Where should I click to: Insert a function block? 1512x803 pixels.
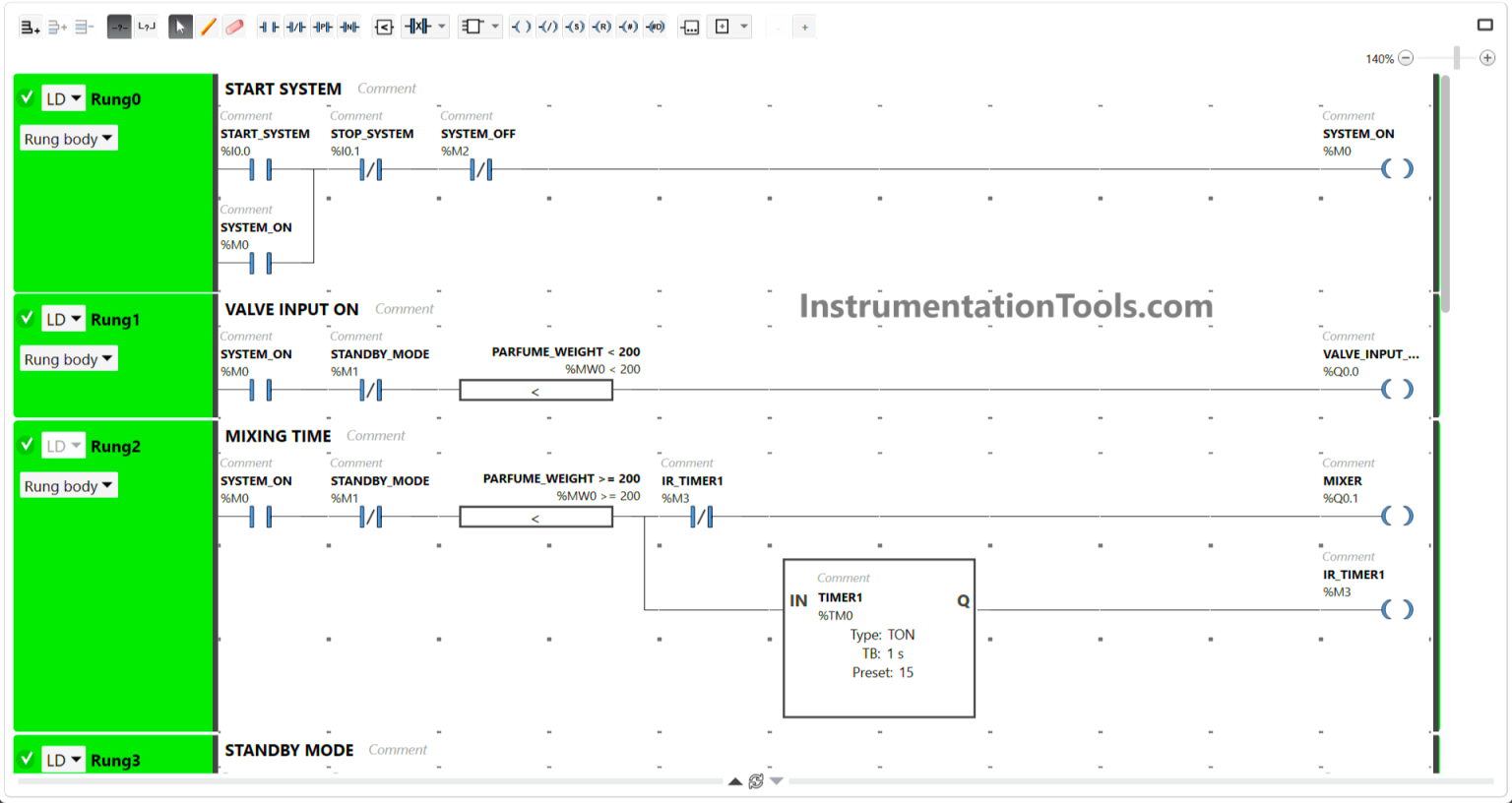(x=472, y=27)
